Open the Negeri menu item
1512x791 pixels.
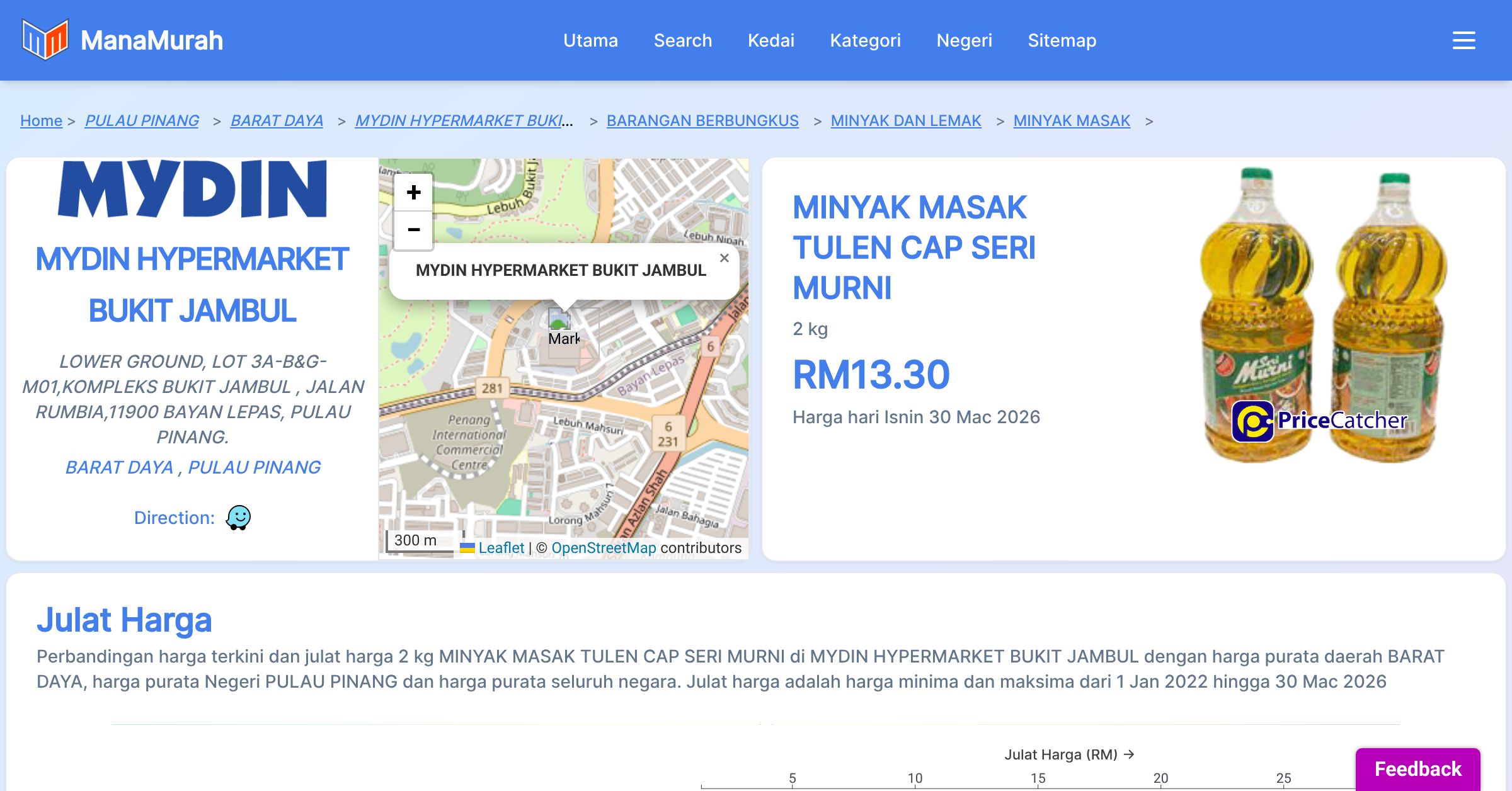click(x=964, y=40)
